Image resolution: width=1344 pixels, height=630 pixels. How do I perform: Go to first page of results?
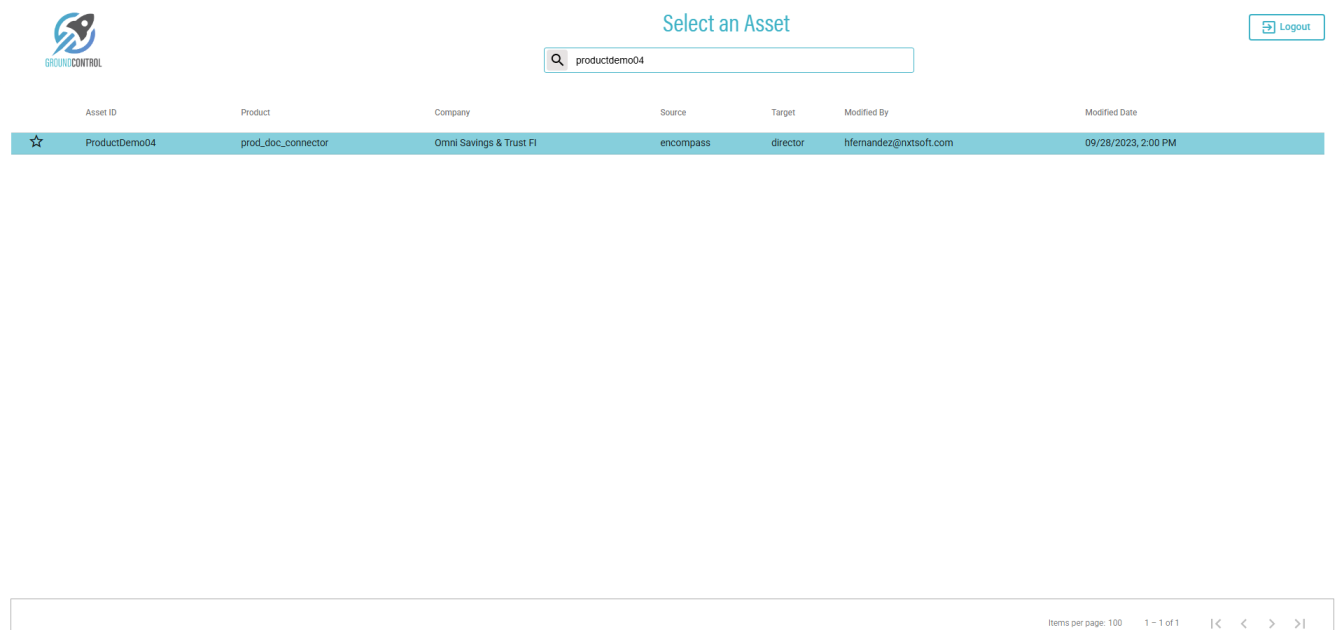1216,623
